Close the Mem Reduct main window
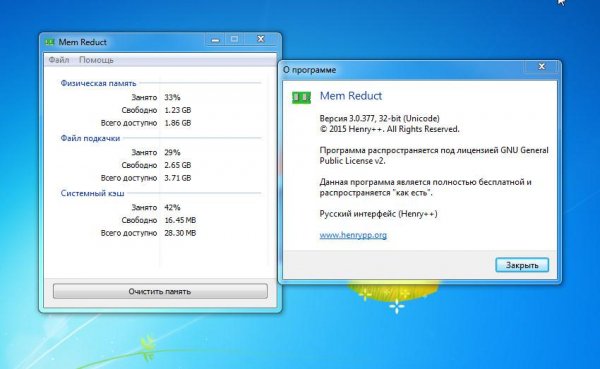This screenshot has width=600, height=369. tap(261, 39)
